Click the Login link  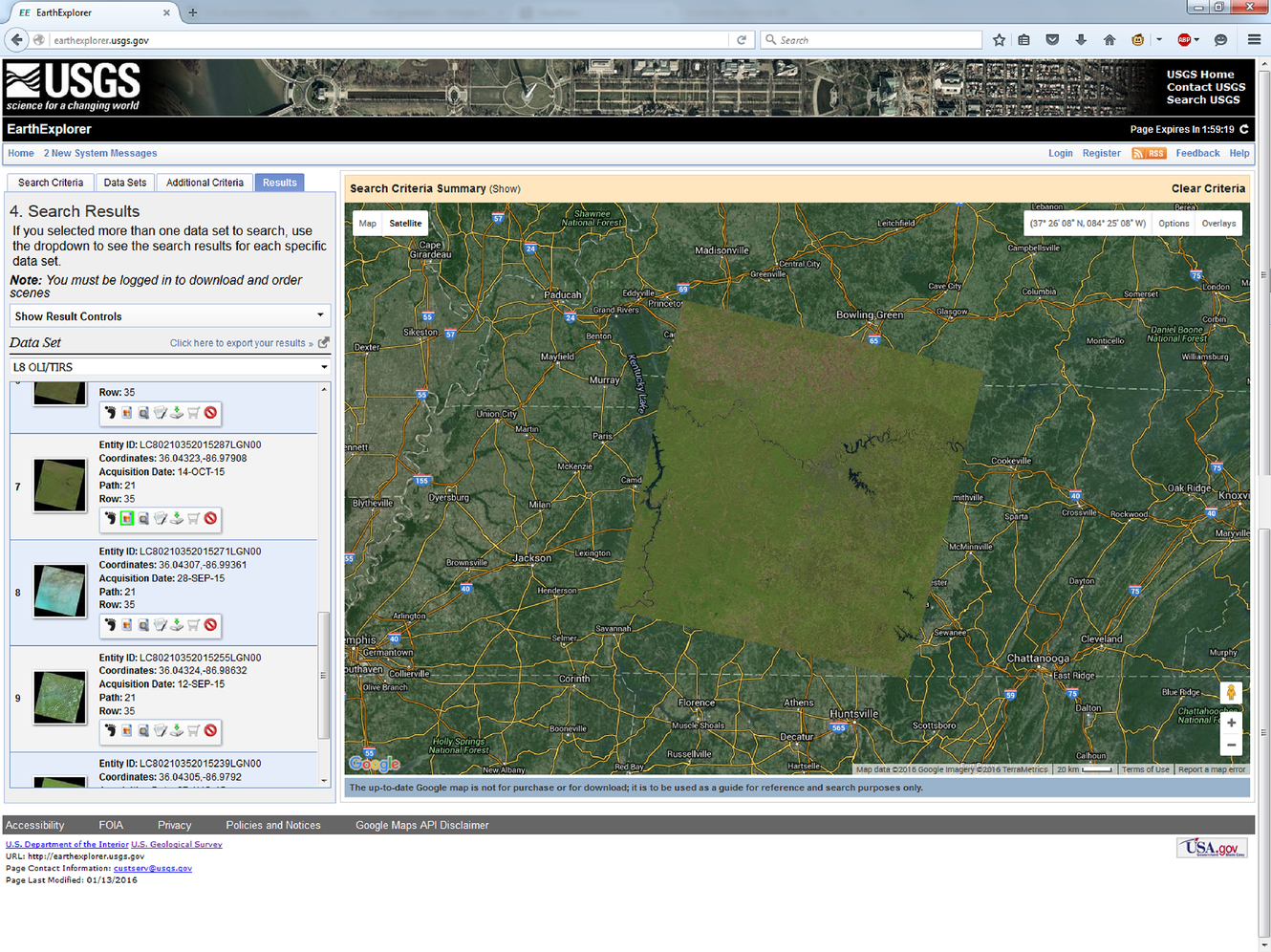pyautogui.click(x=1060, y=153)
